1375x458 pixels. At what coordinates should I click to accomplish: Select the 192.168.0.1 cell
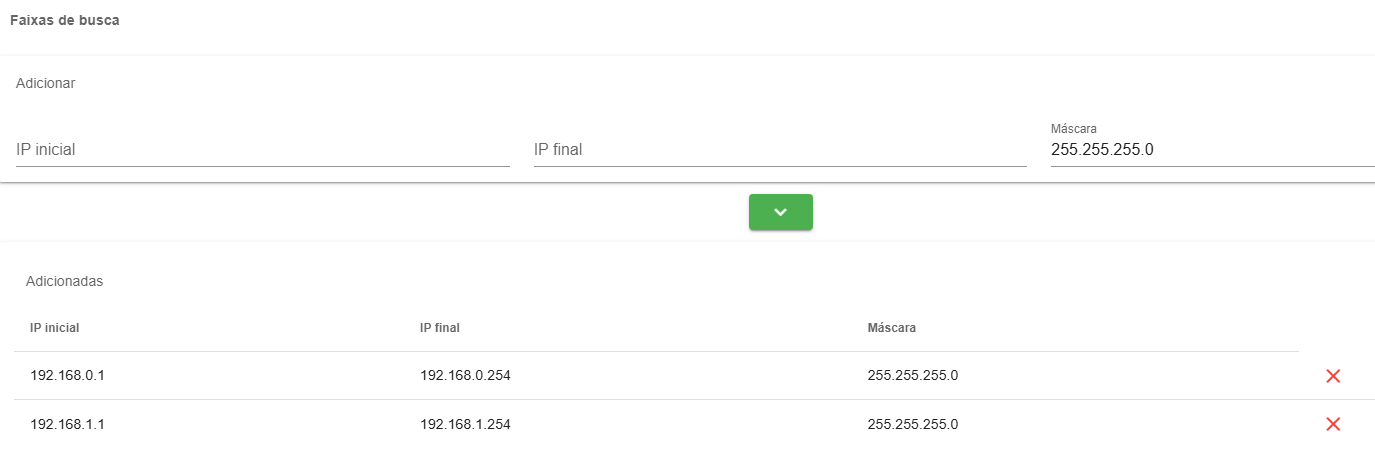pyautogui.click(x=68, y=376)
